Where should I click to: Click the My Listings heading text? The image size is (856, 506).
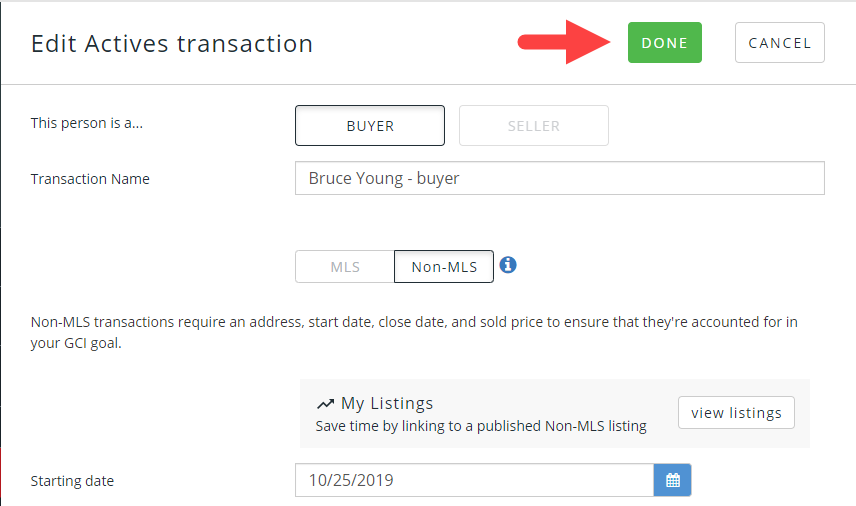(x=387, y=403)
